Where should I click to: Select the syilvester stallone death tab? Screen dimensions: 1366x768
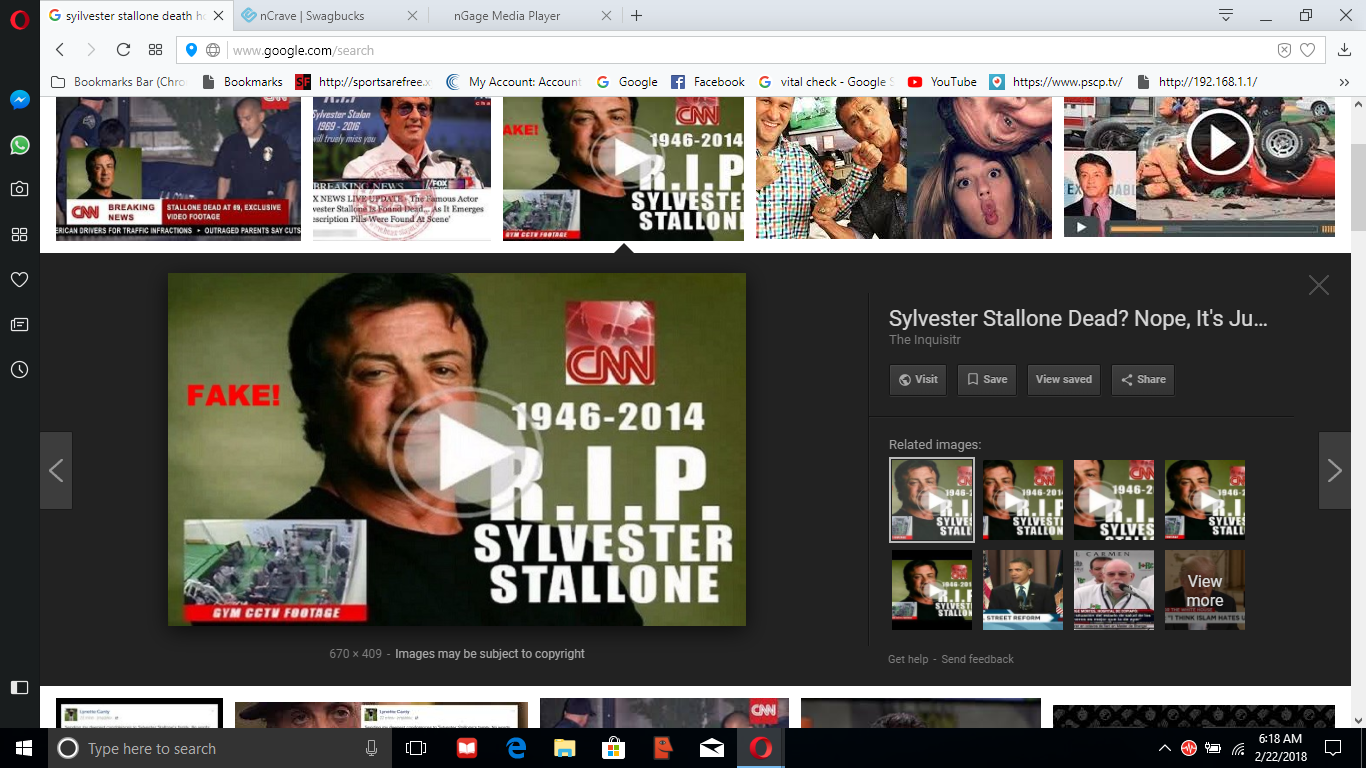pos(136,16)
